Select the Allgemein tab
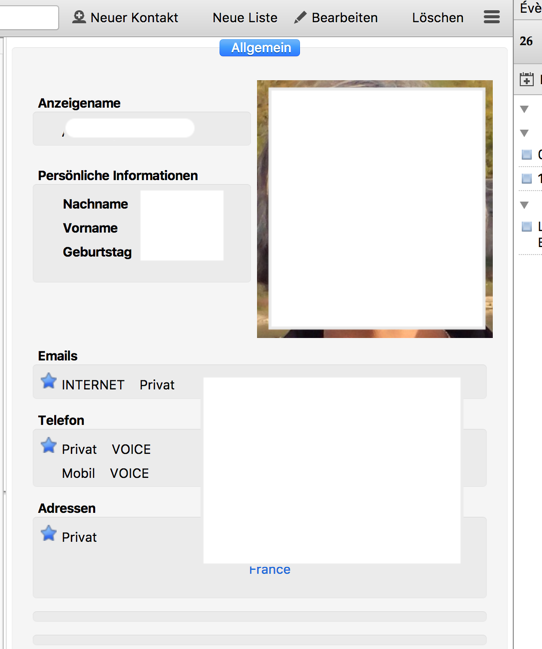542x649 pixels. 260,48
